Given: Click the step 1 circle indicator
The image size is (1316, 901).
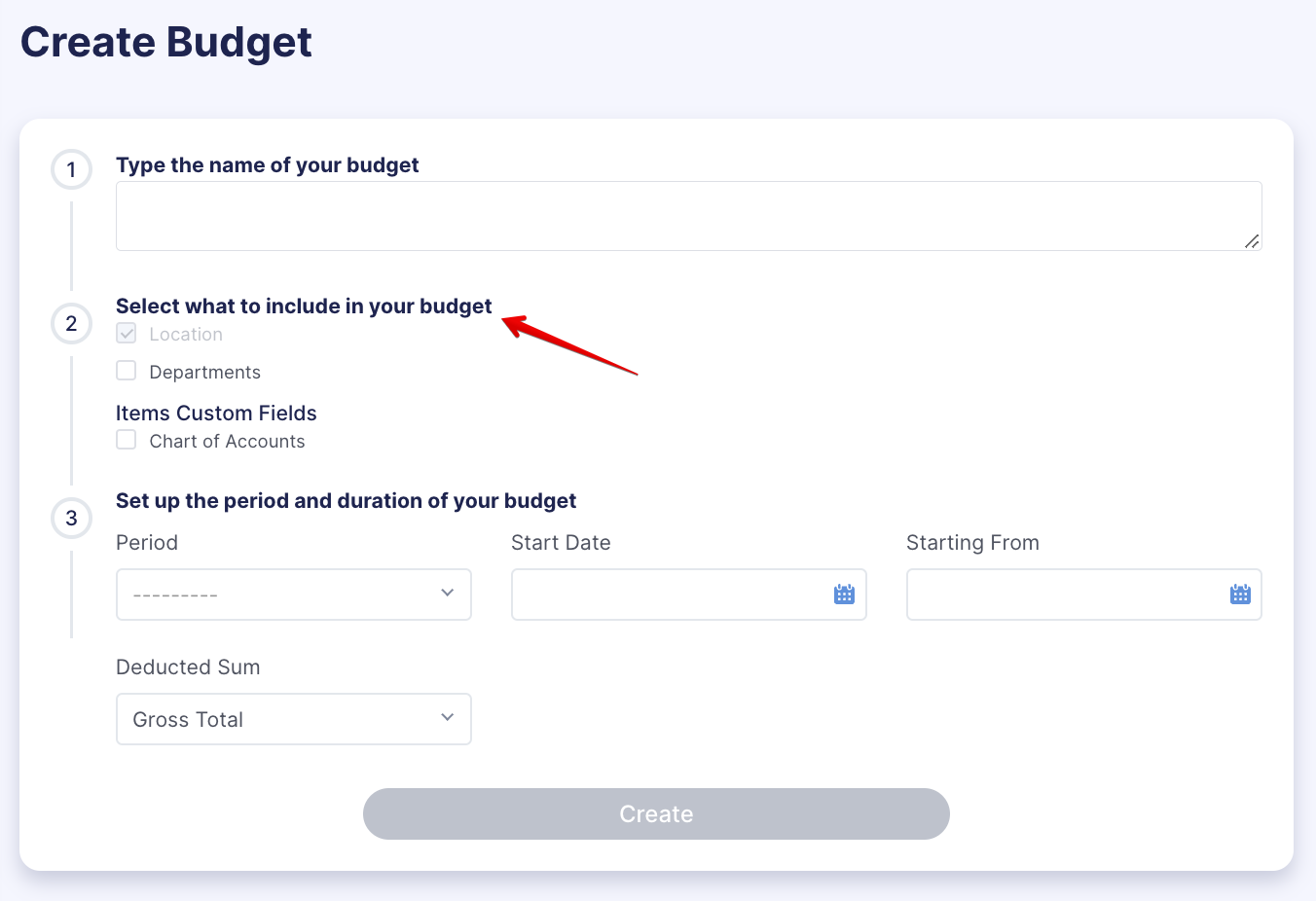Looking at the screenshot, I should (x=71, y=169).
